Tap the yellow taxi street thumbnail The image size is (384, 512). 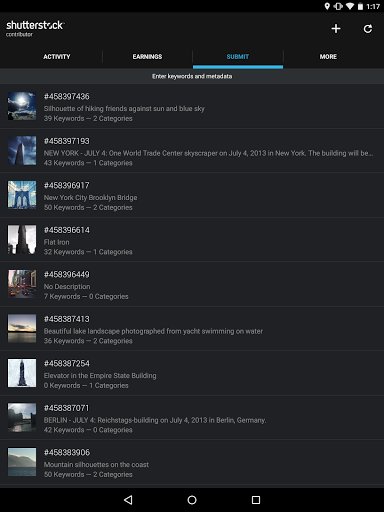click(22, 284)
